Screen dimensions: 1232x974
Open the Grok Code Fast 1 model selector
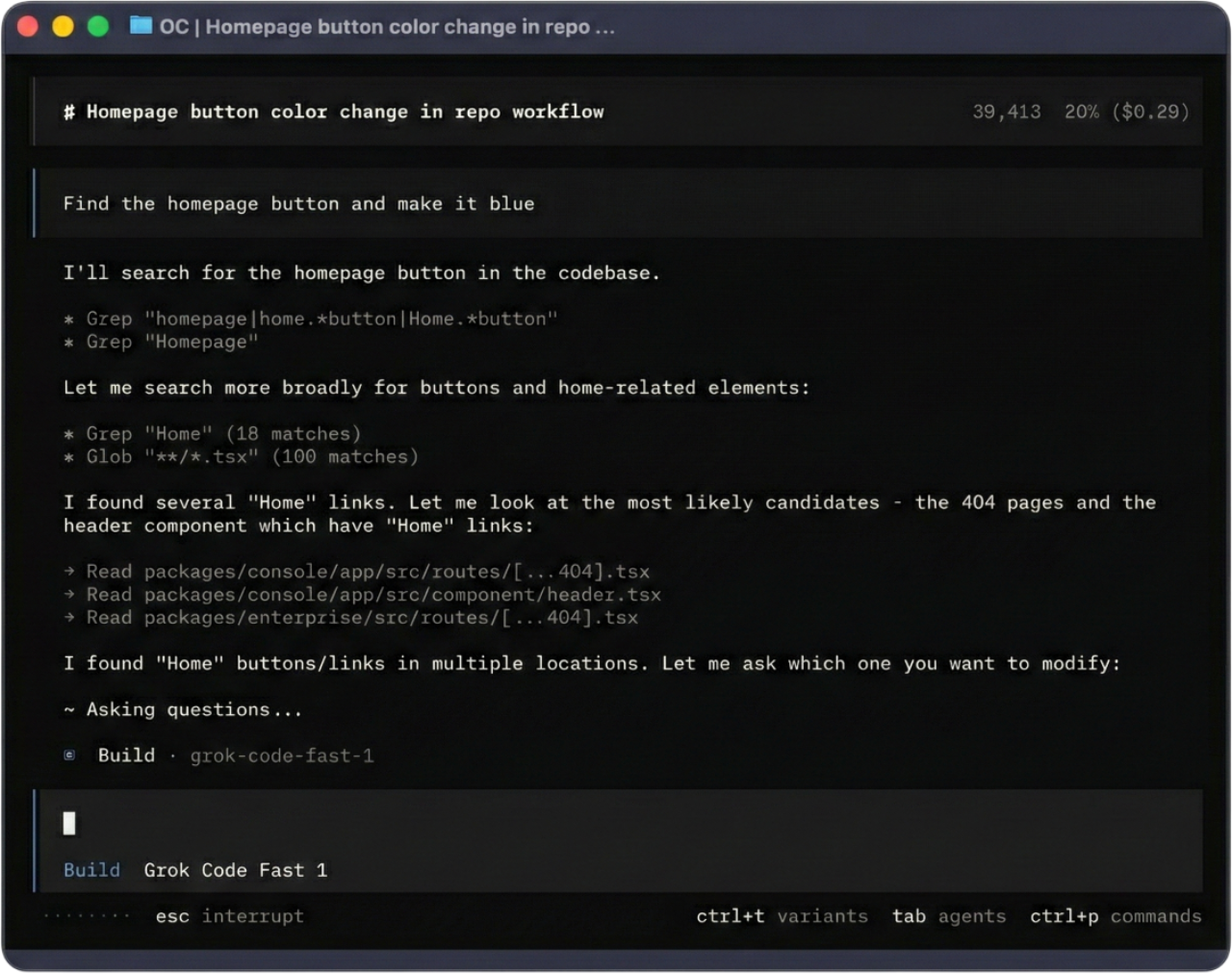[235, 870]
